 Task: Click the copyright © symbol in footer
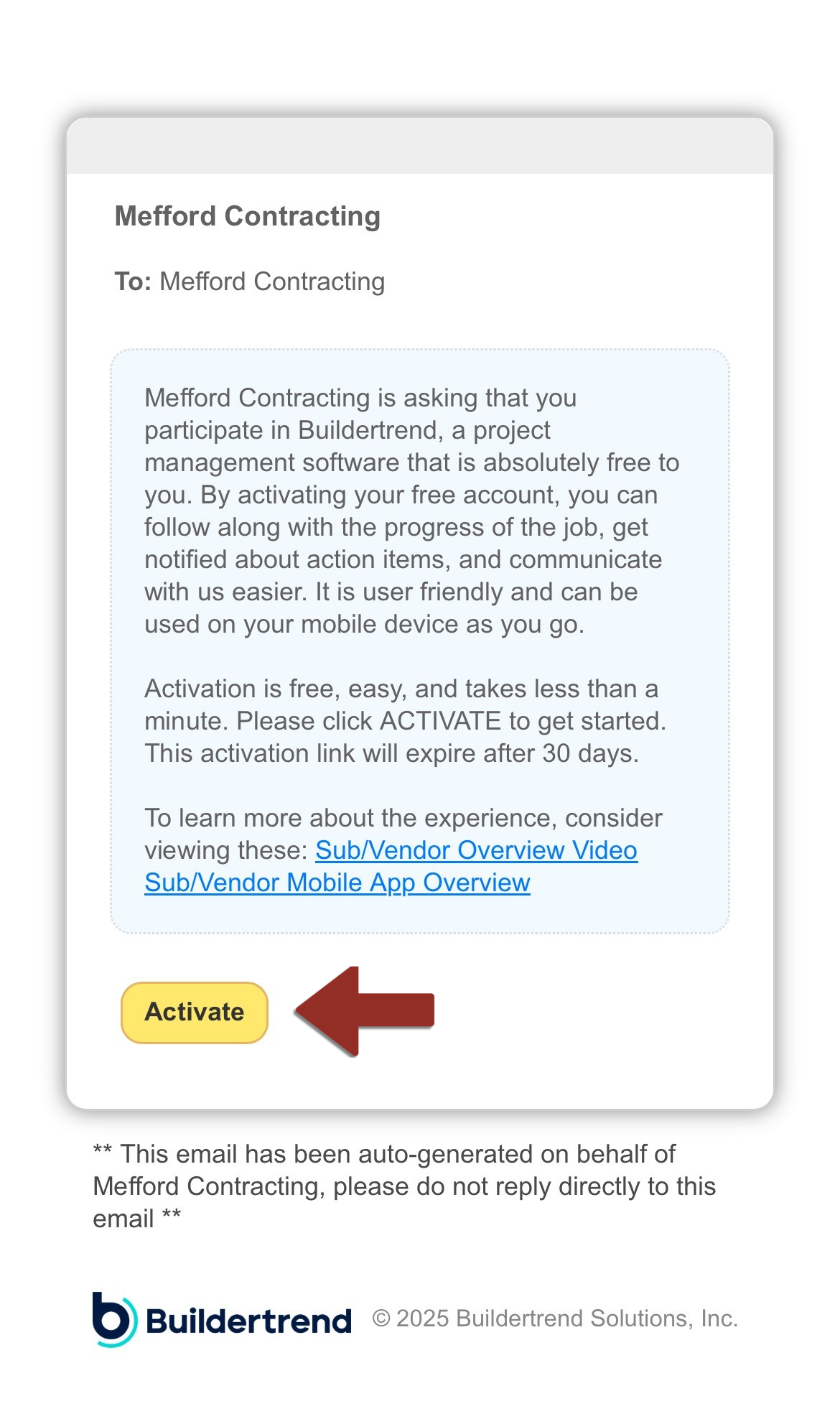[x=381, y=1319]
